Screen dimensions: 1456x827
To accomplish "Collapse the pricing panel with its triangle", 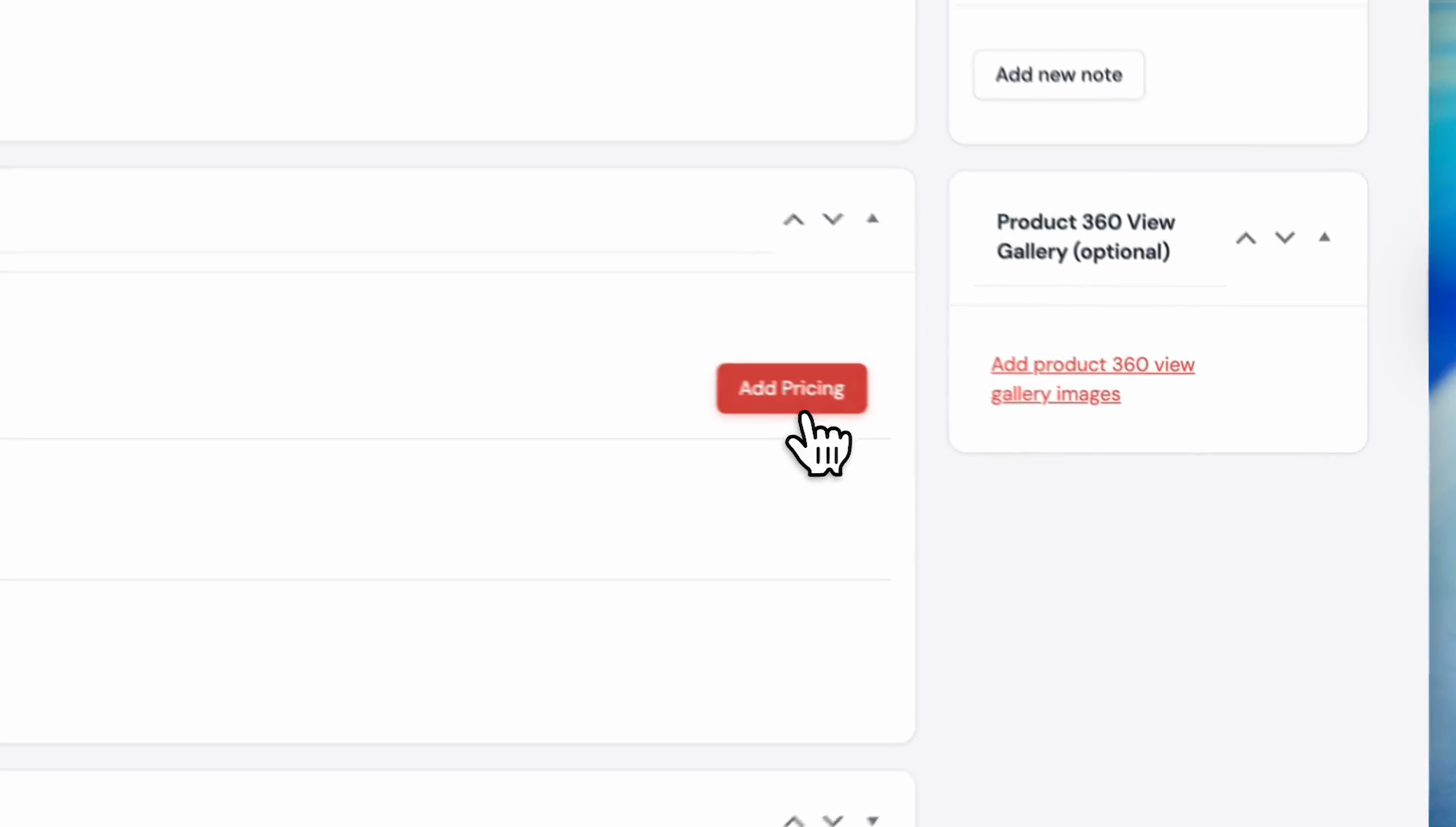I will [x=873, y=219].
